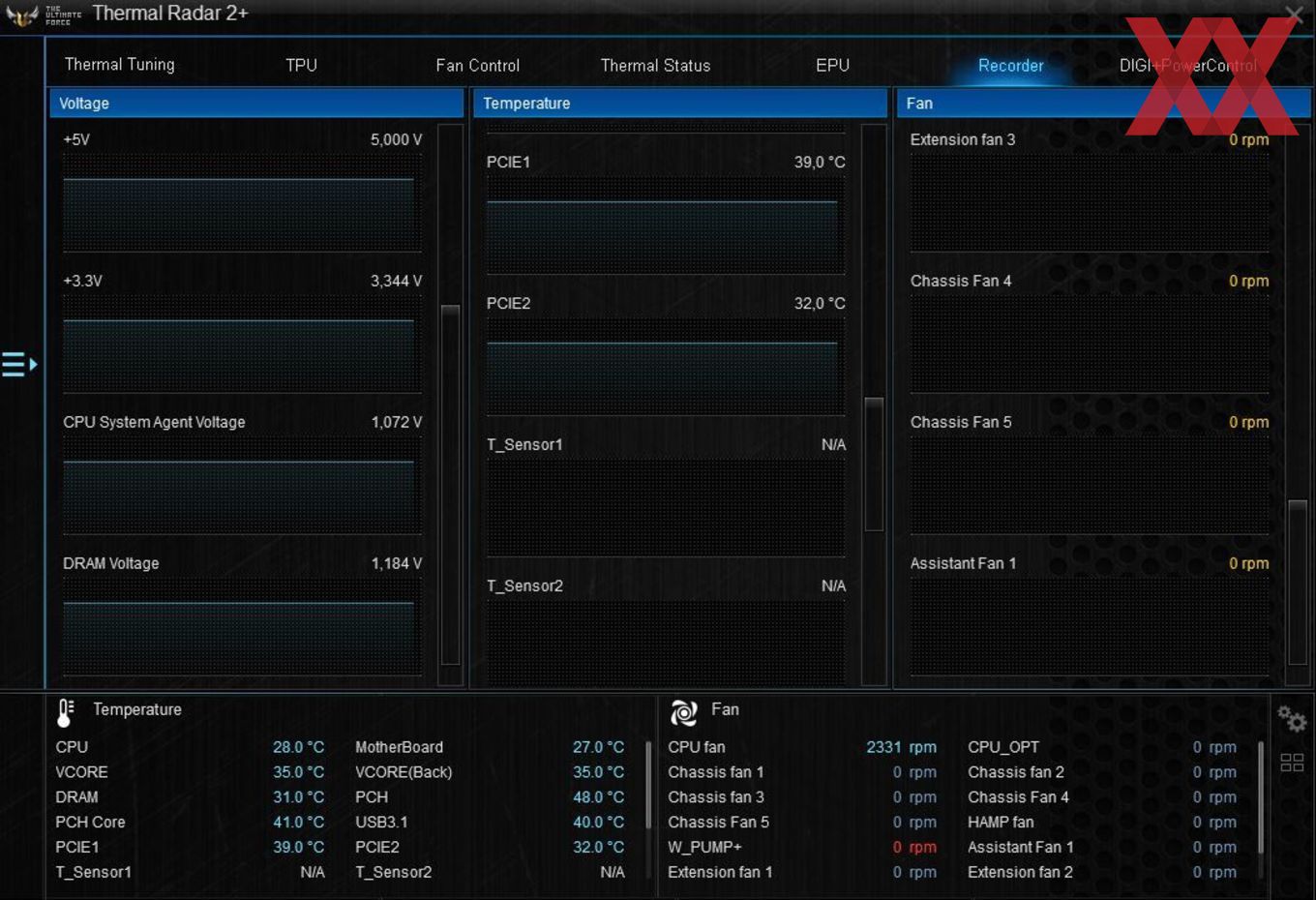This screenshot has width=1316, height=900.
Task: Click the VCORE(Back) row
Action: 490,772
